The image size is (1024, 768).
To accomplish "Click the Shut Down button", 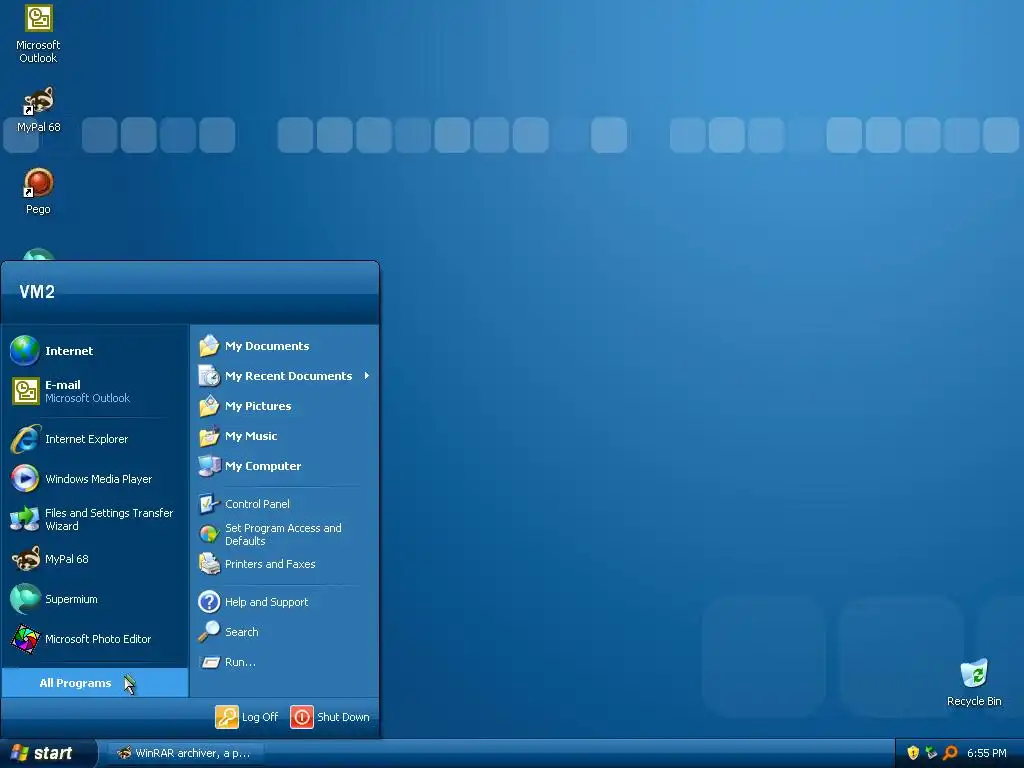I will tap(330, 716).
